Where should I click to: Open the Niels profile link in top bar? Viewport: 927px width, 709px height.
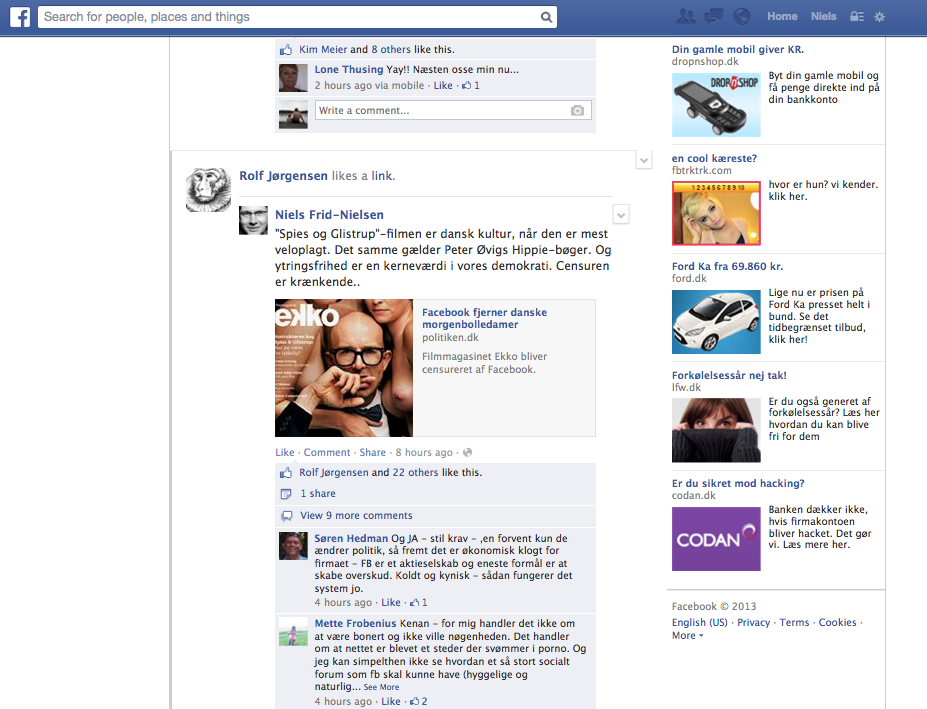coord(823,17)
